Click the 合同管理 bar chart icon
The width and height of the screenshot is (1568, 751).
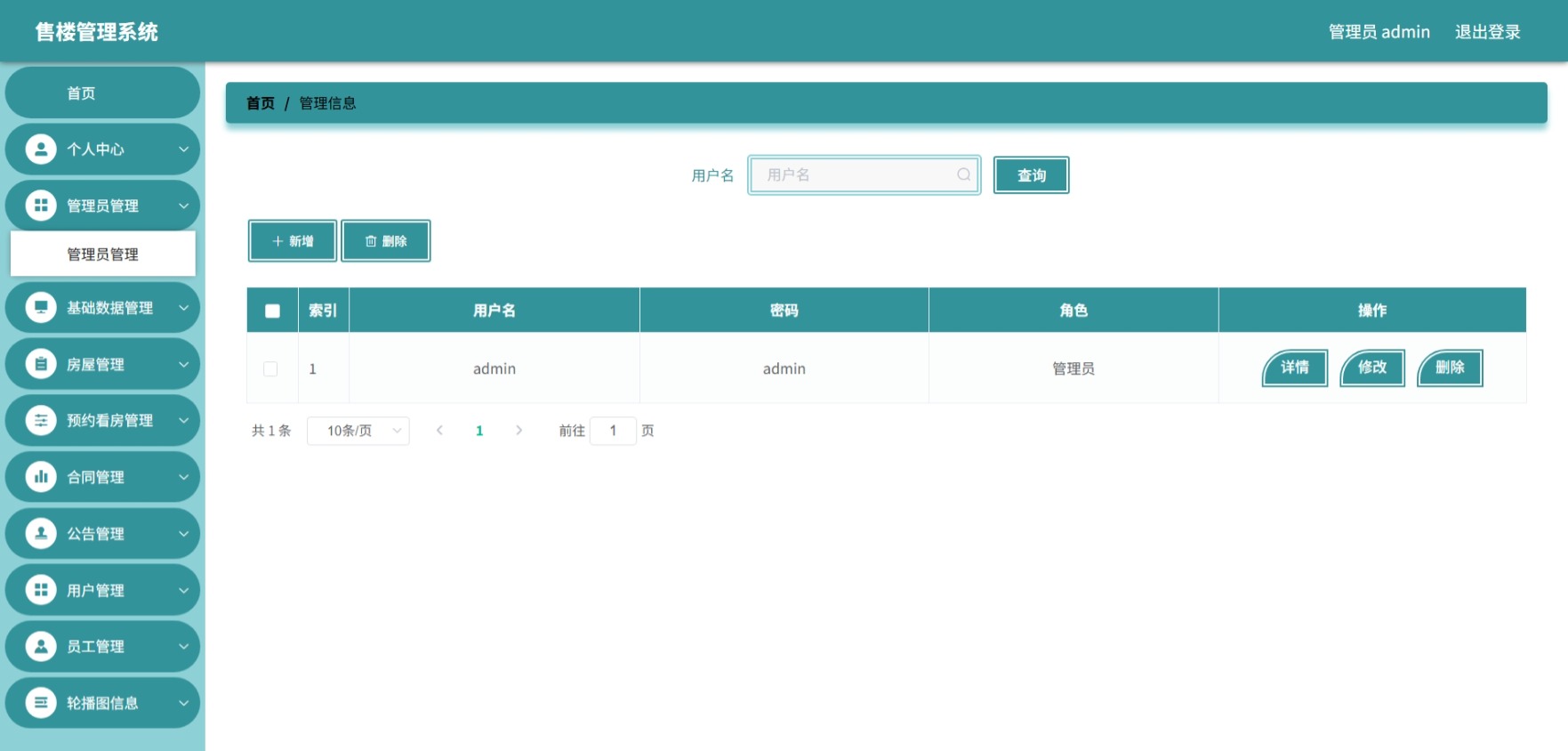coord(41,477)
